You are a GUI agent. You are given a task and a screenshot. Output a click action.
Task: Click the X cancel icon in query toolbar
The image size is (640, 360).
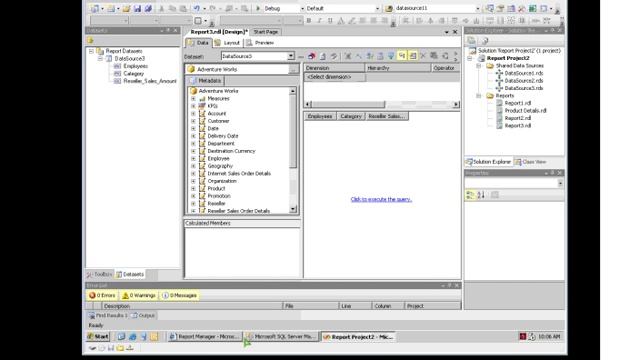[x=423, y=56]
